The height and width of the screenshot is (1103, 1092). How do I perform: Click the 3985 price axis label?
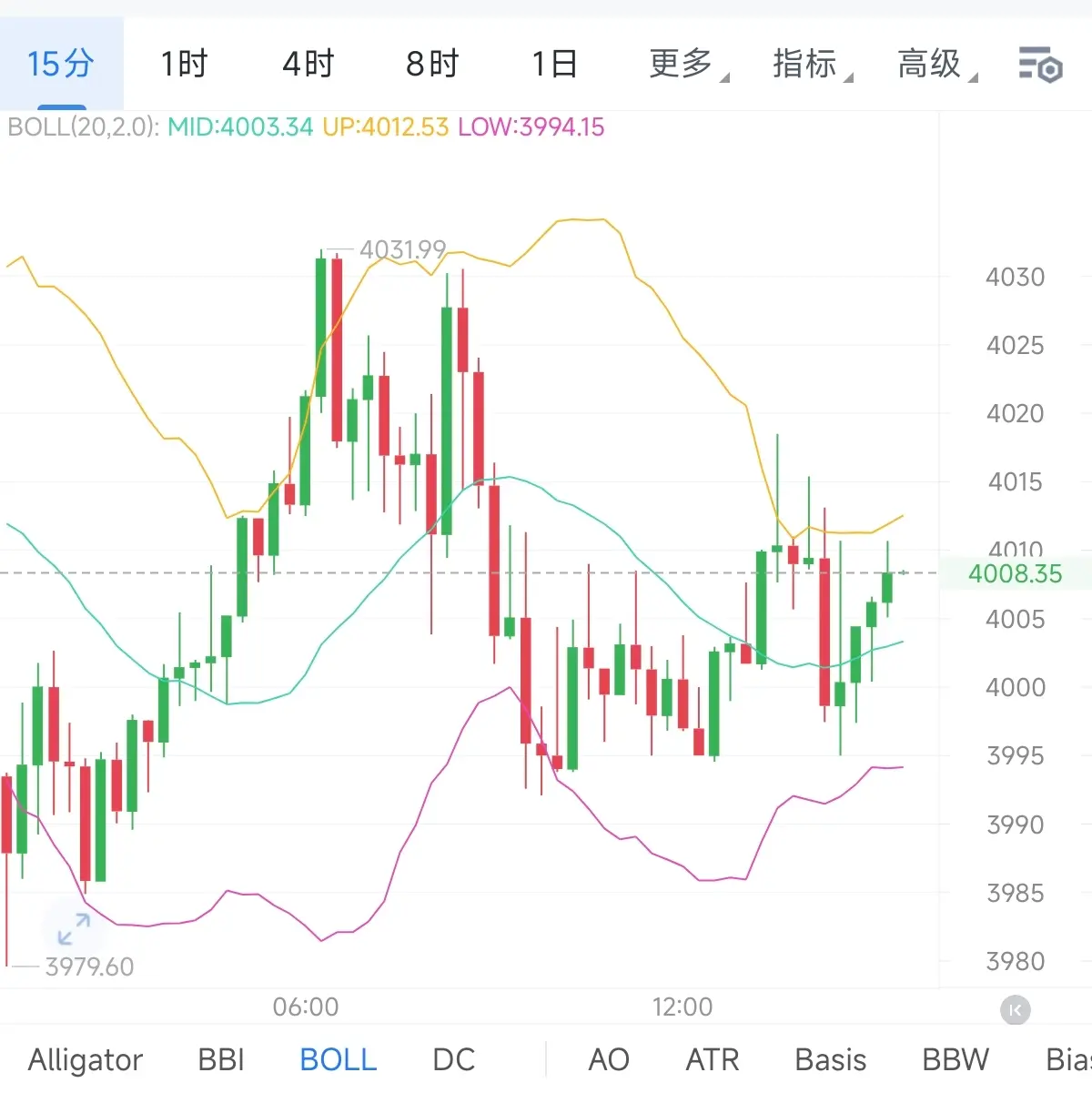tap(1016, 893)
